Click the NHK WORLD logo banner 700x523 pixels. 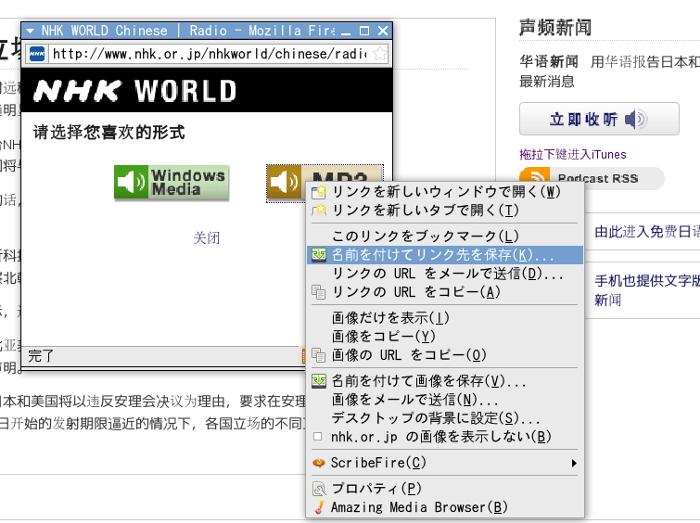point(134,91)
